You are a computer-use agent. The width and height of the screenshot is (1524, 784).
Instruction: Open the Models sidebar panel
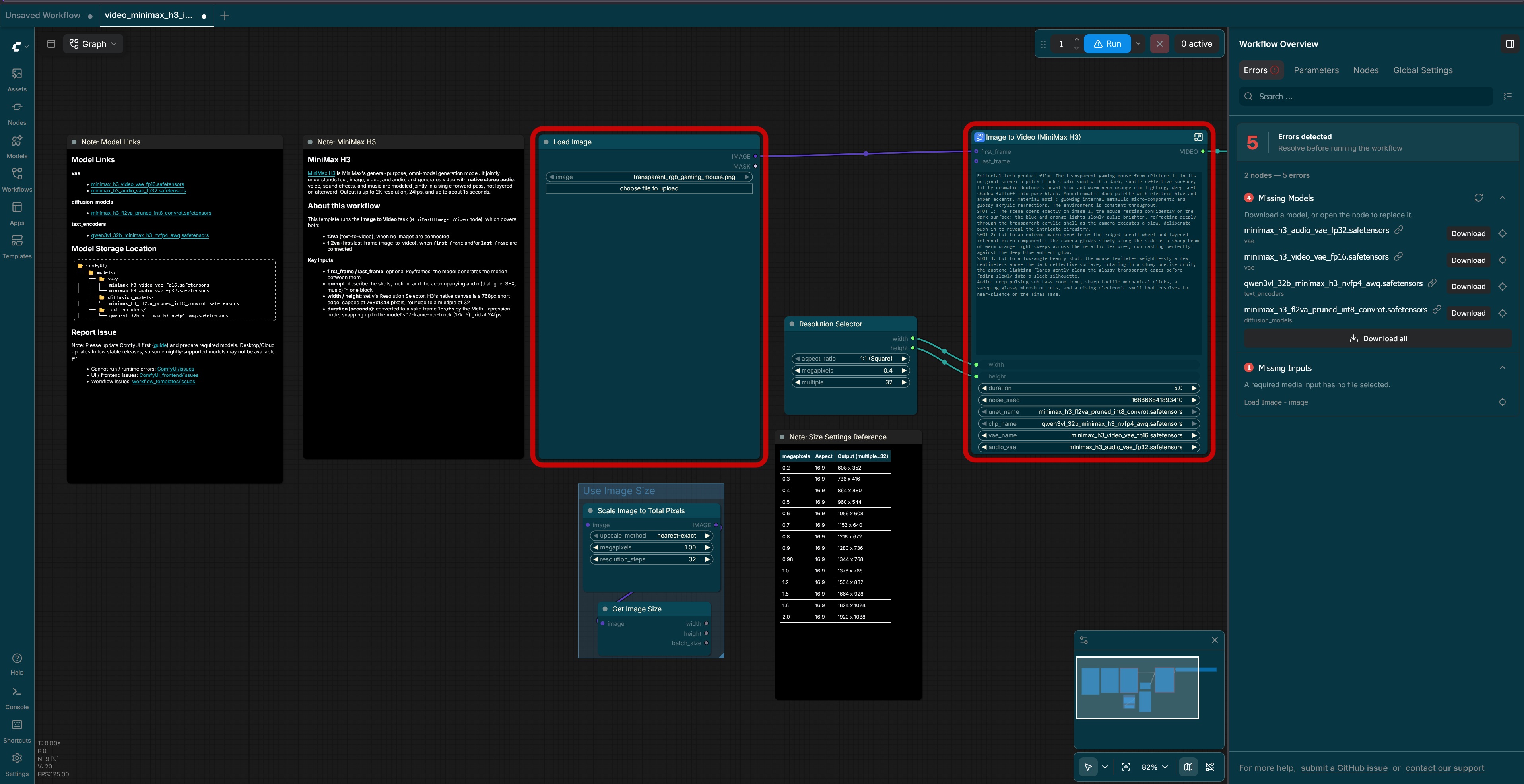(17, 146)
